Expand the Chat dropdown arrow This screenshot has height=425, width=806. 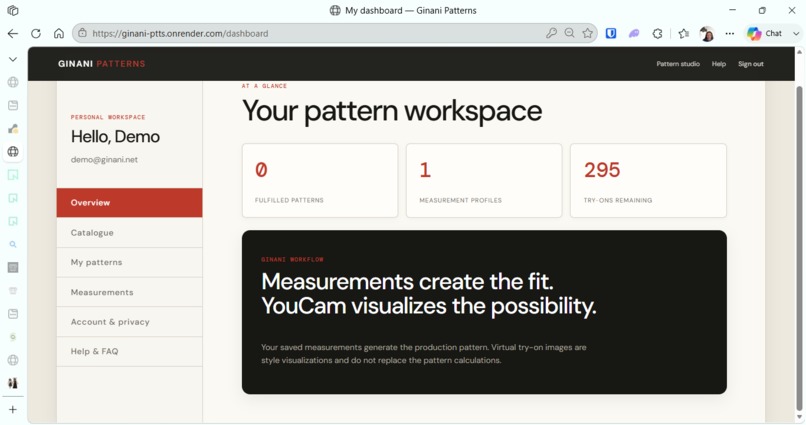pyautogui.click(x=796, y=33)
